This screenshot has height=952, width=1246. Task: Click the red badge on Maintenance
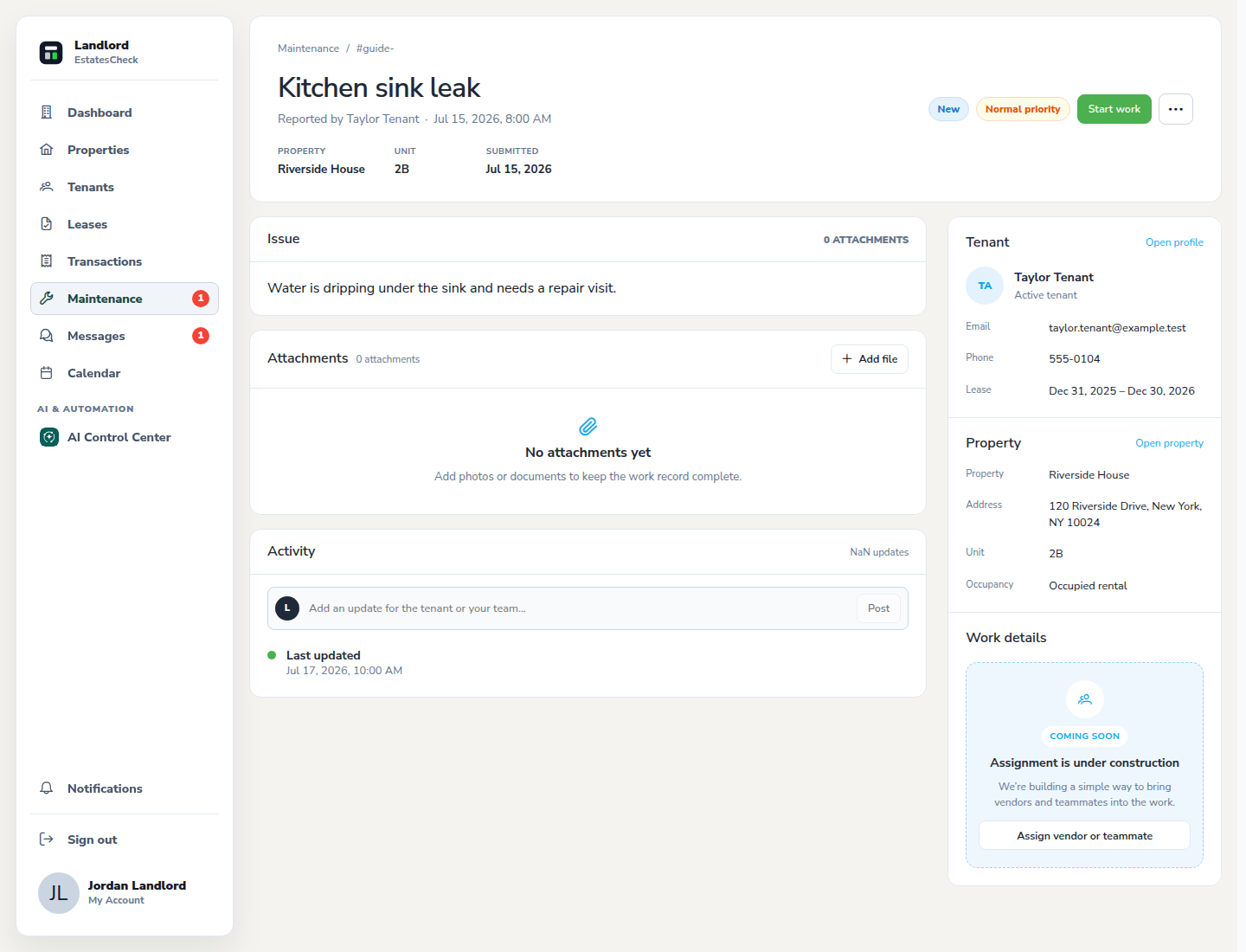[x=201, y=299]
